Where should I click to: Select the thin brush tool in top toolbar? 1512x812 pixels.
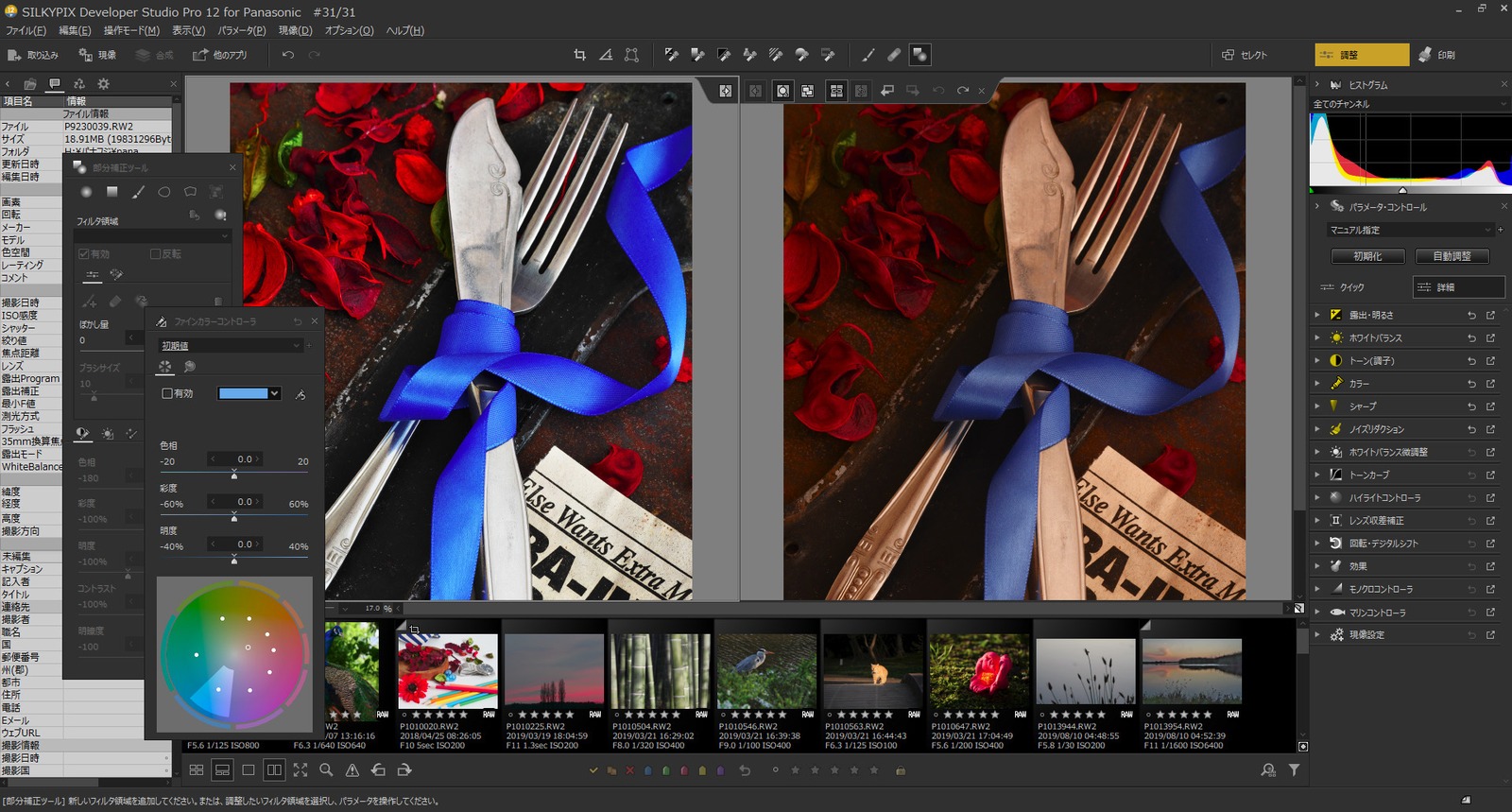[x=868, y=55]
